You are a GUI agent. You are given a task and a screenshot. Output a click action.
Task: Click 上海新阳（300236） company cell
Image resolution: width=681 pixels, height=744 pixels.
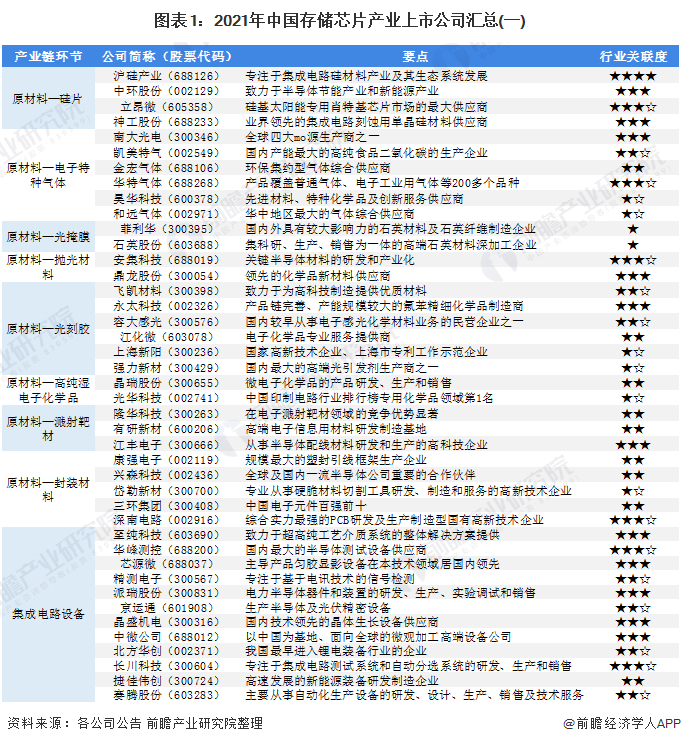167,352
